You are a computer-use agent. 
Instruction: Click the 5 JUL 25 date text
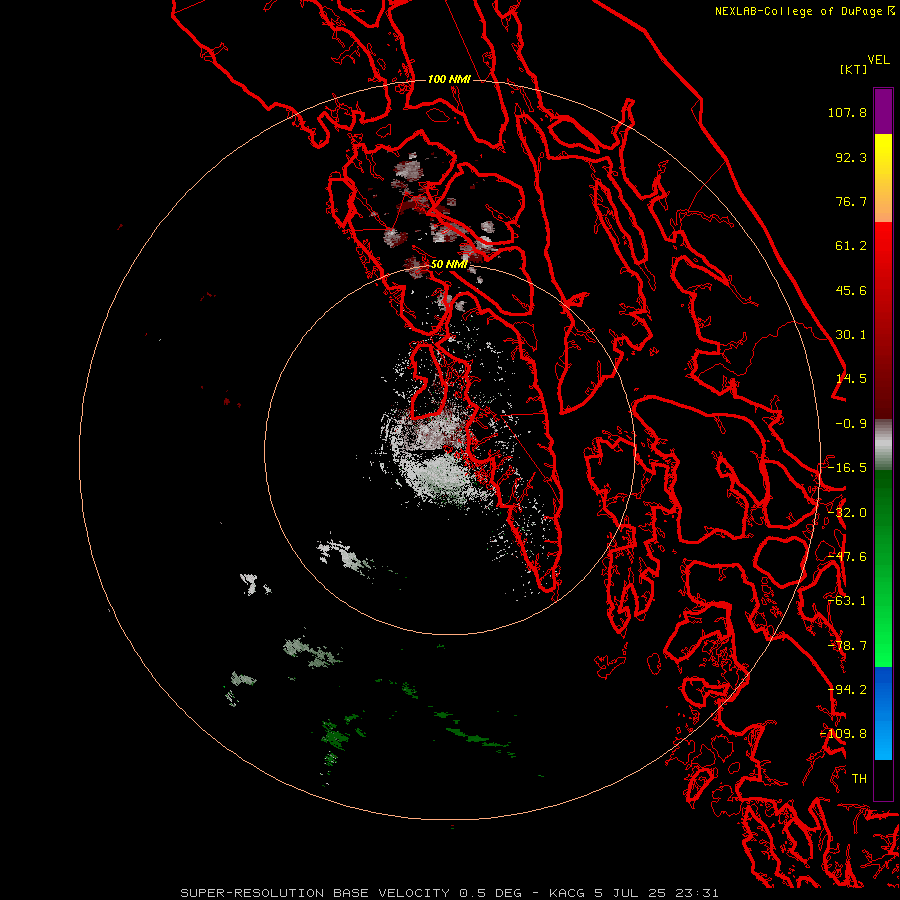(630, 893)
